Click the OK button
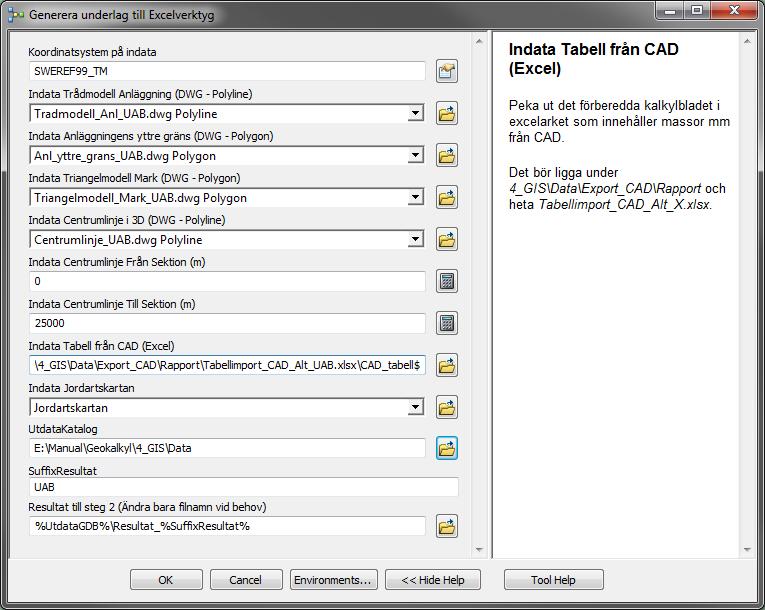 (166, 580)
